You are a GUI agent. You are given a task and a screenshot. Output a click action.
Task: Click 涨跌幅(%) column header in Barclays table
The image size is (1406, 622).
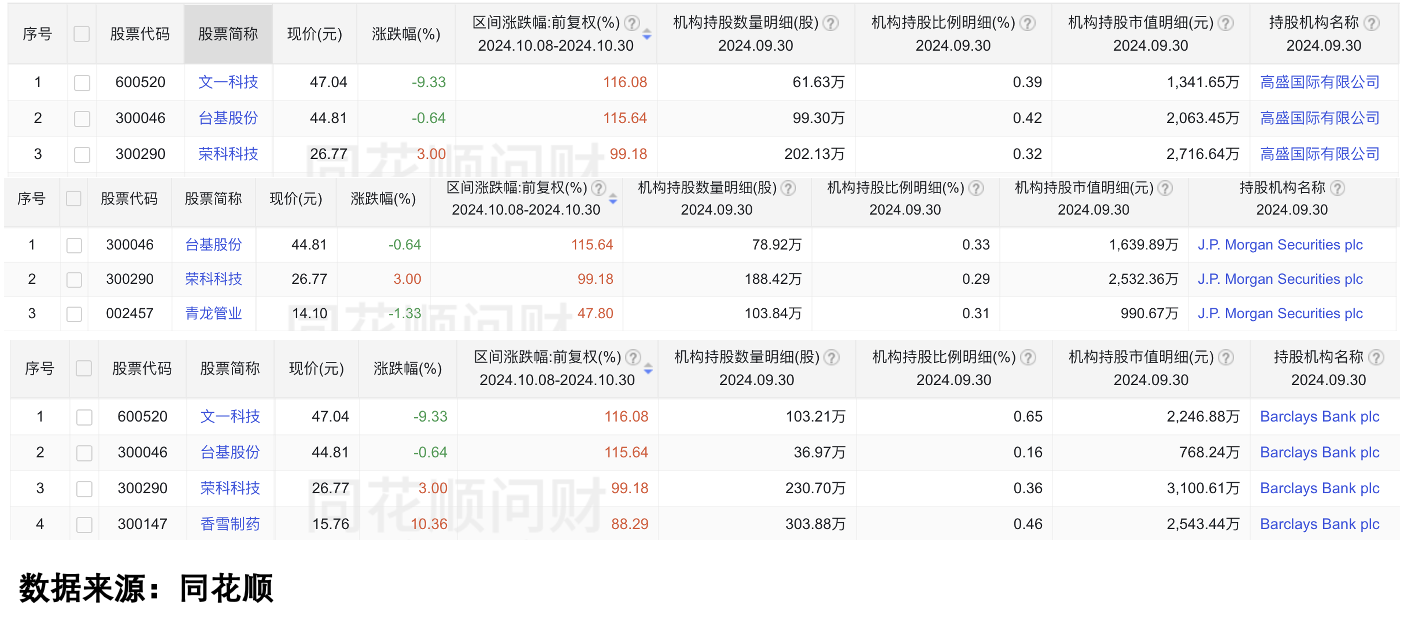coord(407,368)
